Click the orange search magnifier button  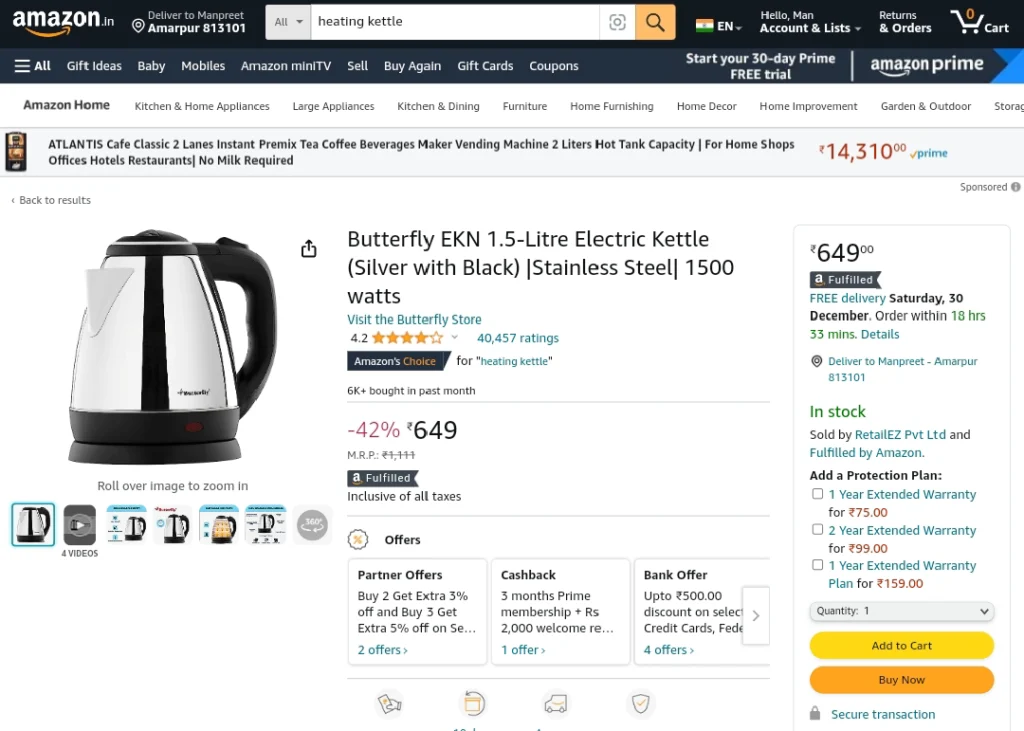[655, 22]
